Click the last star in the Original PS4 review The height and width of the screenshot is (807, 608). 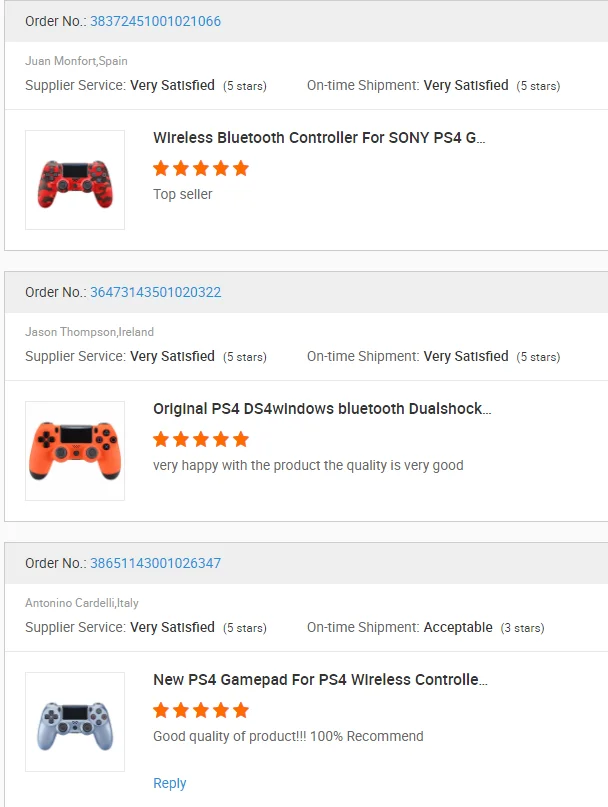tap(241, 439)
